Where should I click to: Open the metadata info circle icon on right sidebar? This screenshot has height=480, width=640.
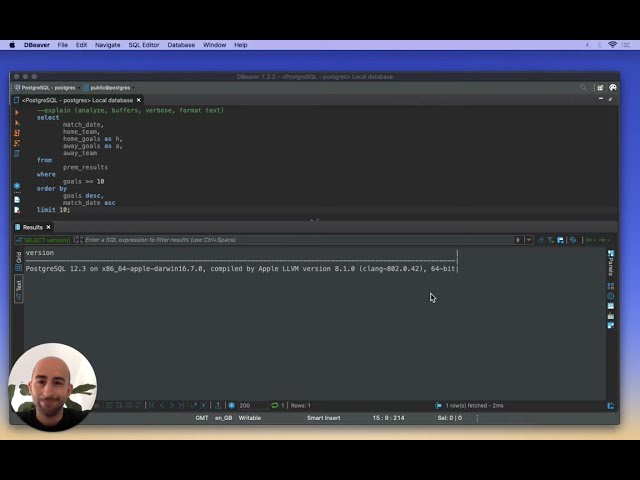pyautogui.click(x=611, y=296)
